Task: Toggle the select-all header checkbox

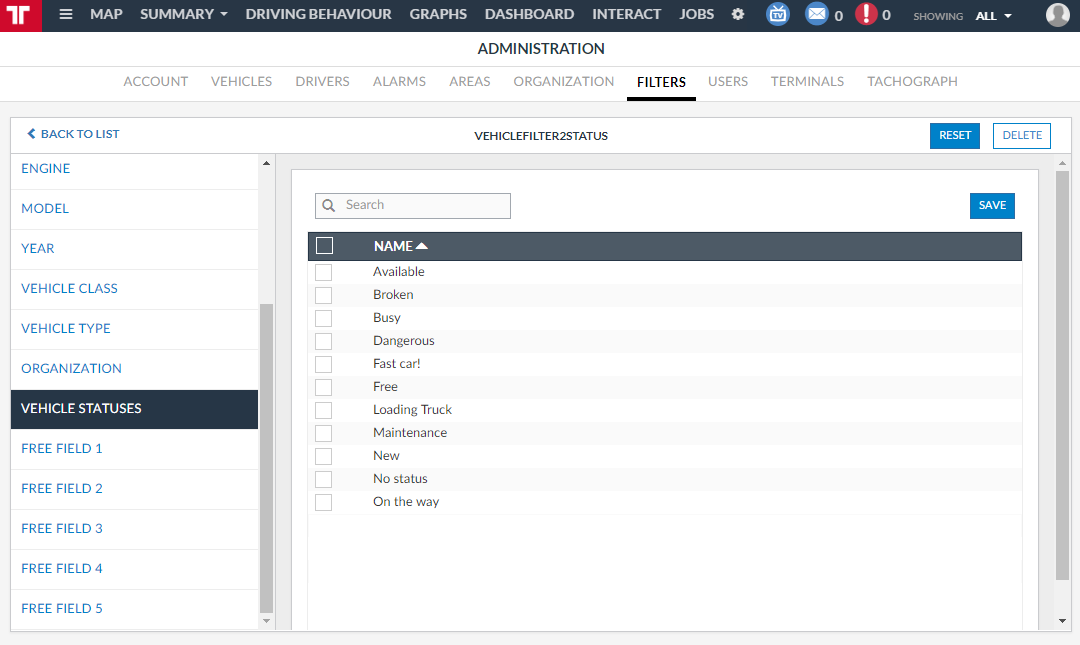Action: 324,246
